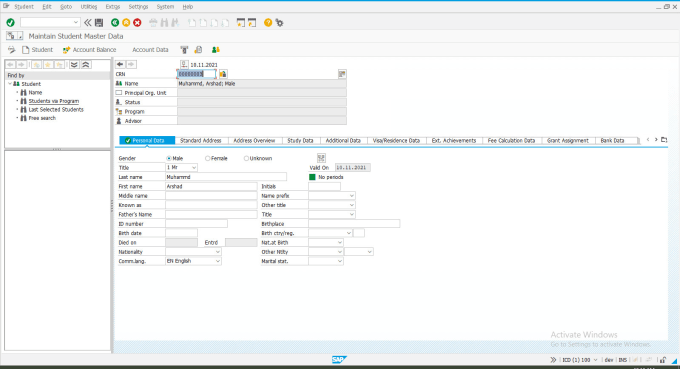Select Free search tree item
680x369 pixels.
pos(42,118)
